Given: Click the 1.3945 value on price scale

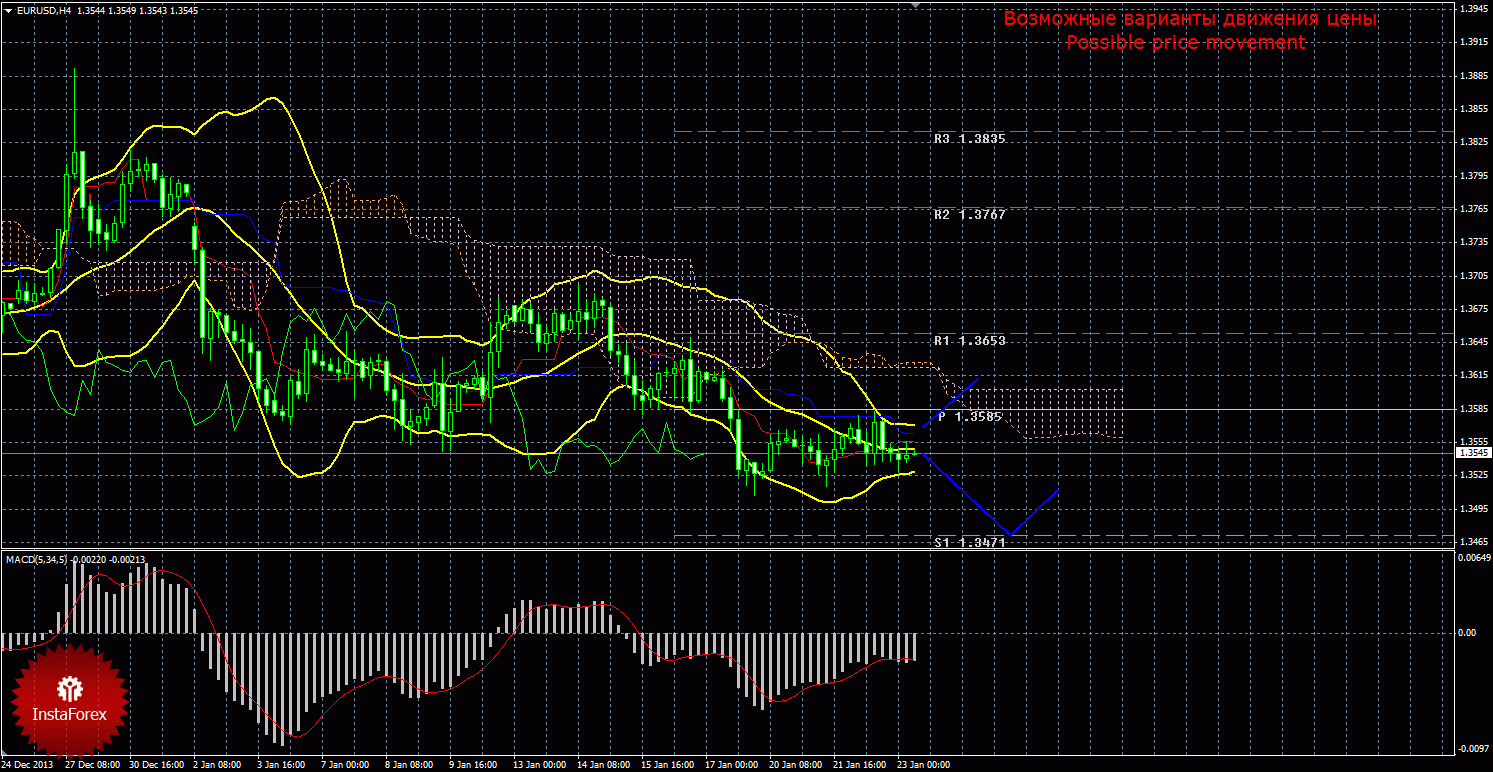Looking at the screenshot, I should 1471,9.
